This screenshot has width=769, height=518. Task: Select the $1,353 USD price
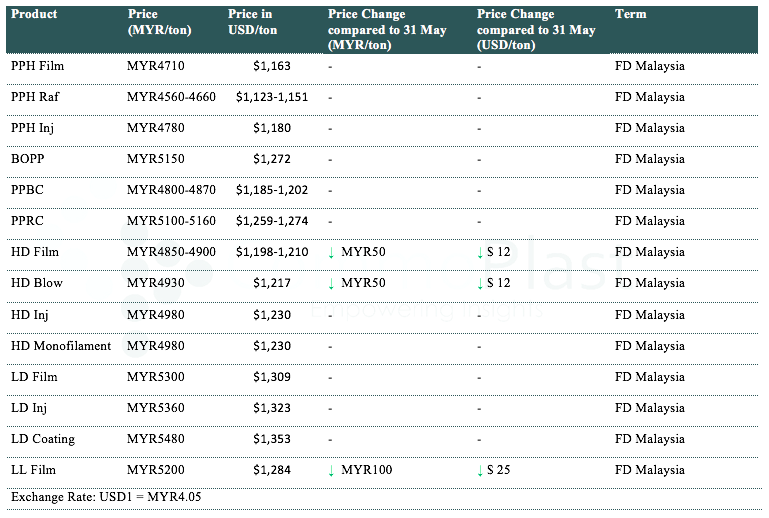click(272, 439)
